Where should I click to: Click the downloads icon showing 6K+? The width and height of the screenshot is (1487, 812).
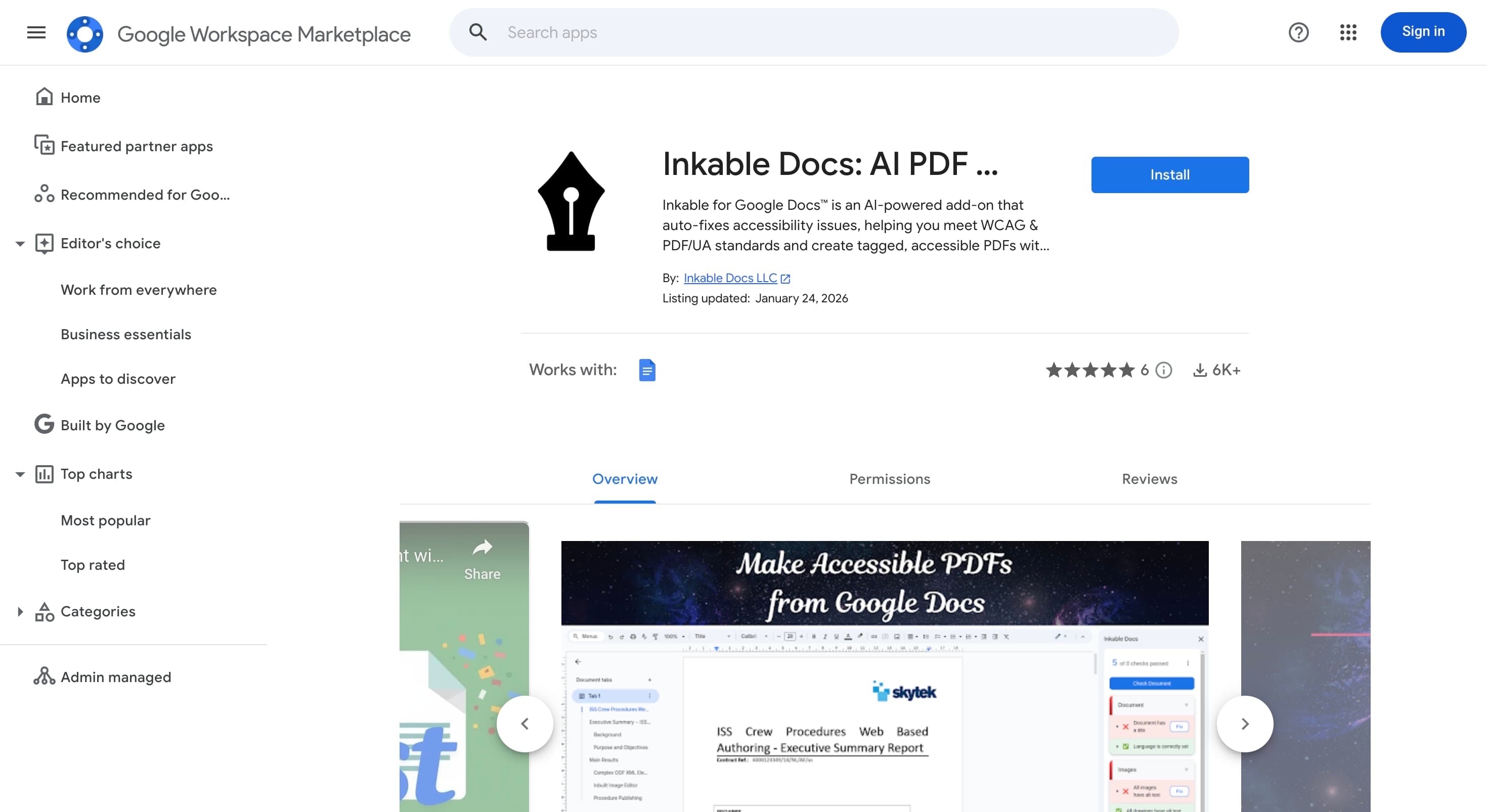1200,370
